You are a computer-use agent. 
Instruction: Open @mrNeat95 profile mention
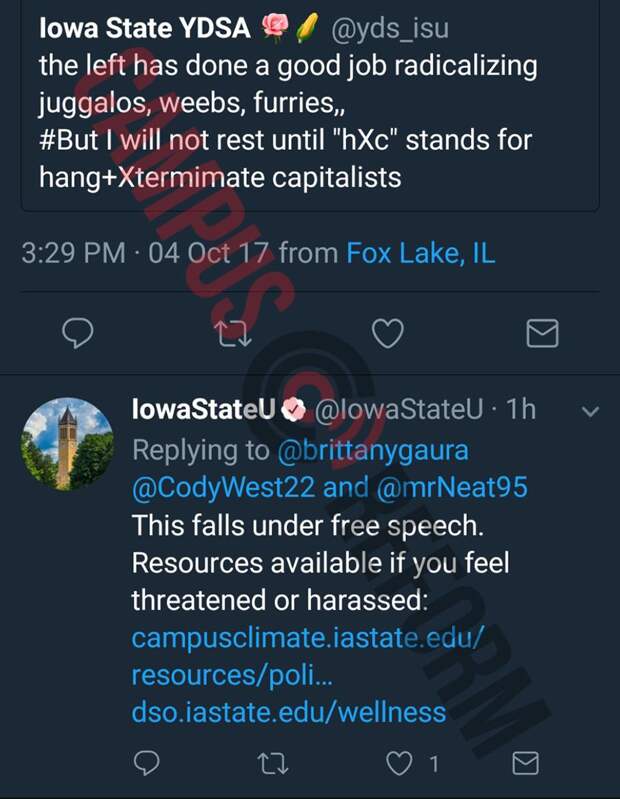452,488
